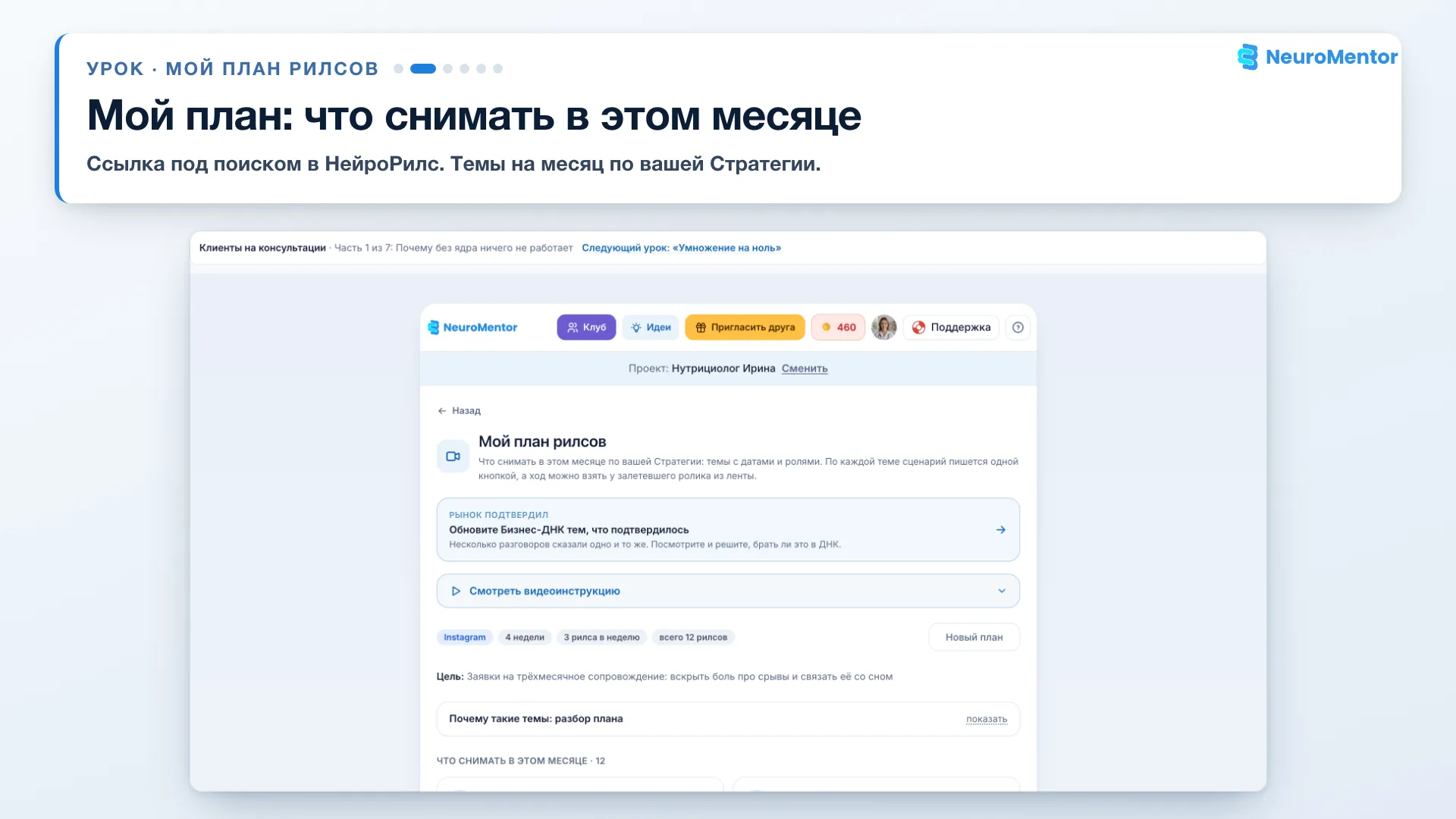This screenshot has height=819, width=1456.
Task: Click the 4 недели chip
Action: [525, 638]
